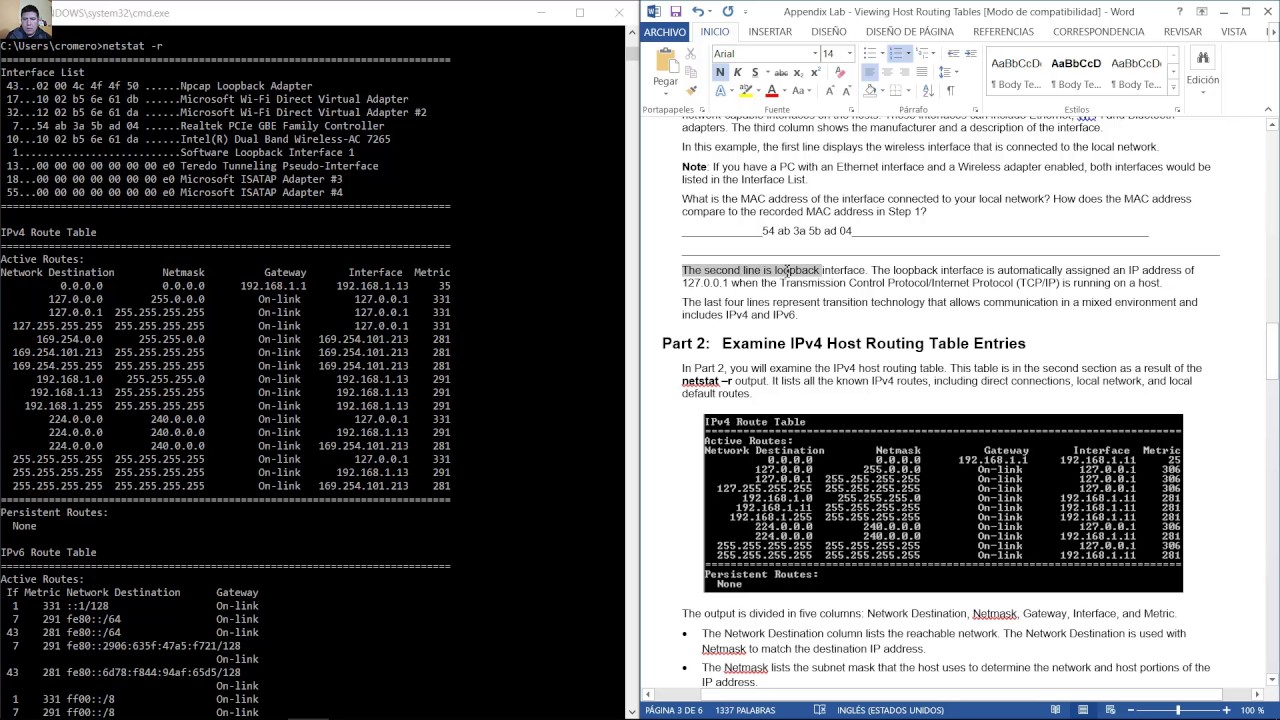Center align the paragraph

tap(887, 72)
